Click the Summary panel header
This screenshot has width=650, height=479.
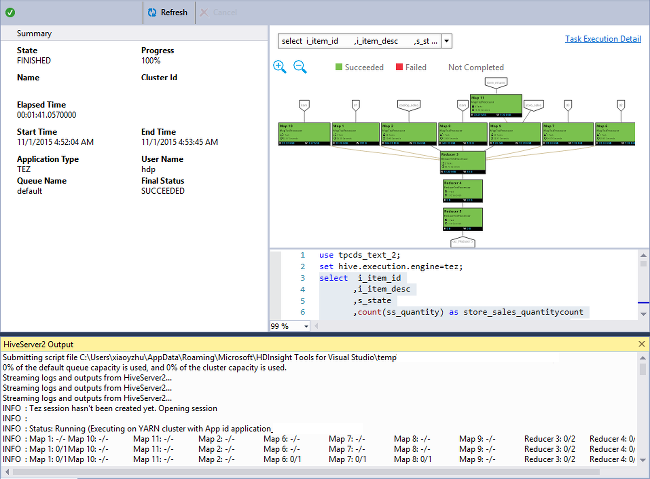pos(35,33)
